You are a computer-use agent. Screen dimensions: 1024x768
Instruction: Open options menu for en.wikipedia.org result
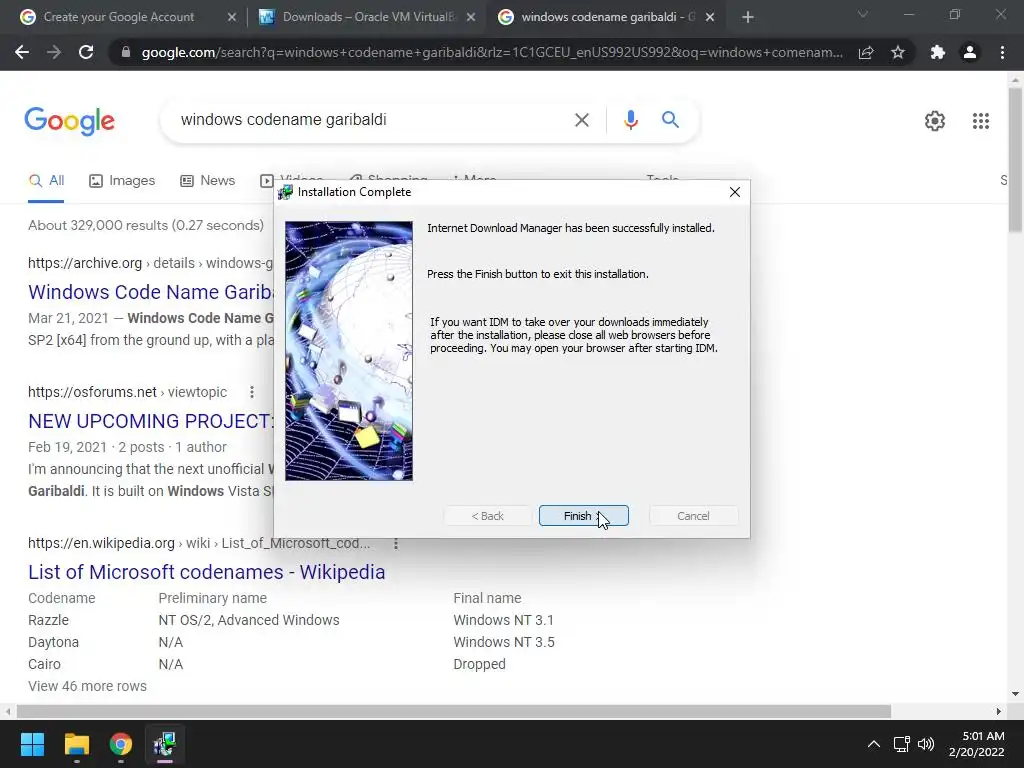pyautogui.click(x=396, y=543)
